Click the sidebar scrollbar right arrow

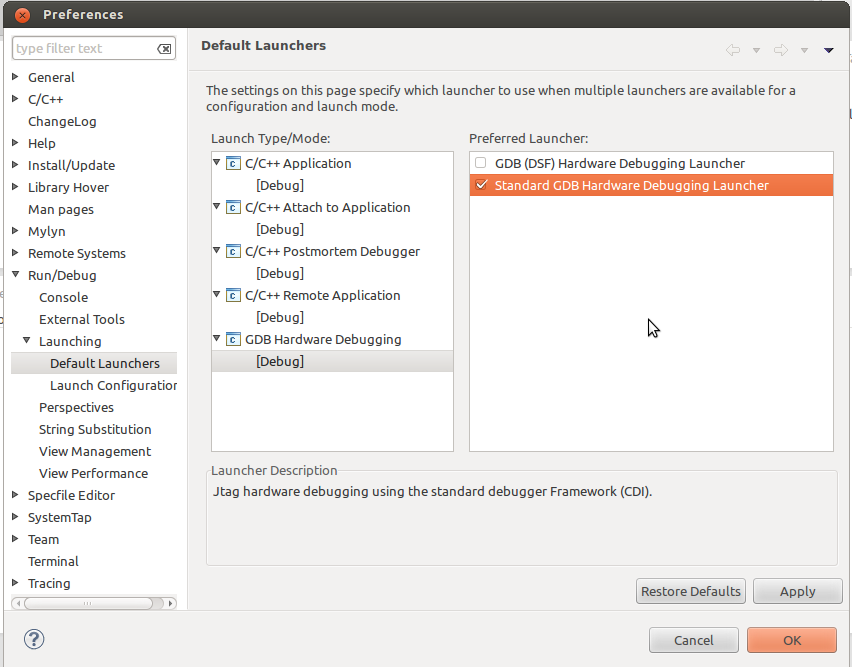(x=171, y=603)
